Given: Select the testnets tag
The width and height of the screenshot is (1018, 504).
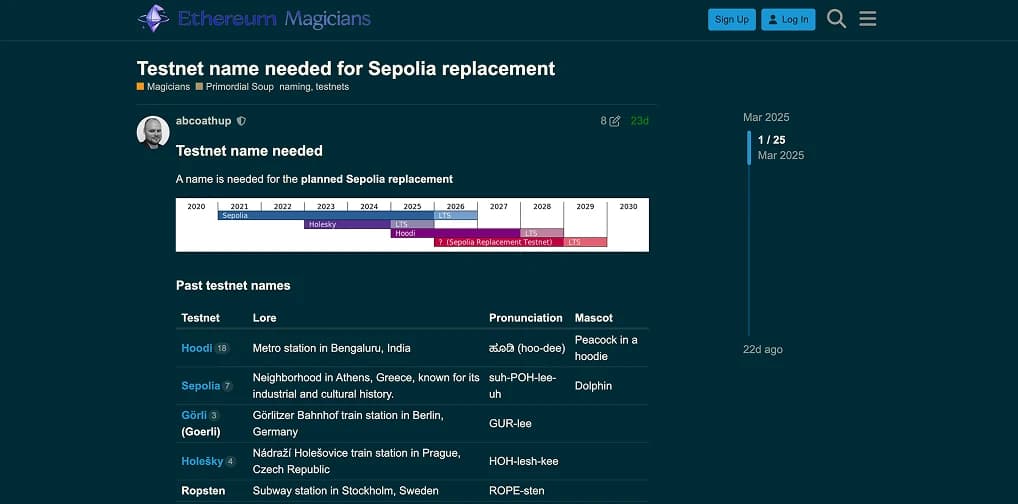Looking at the screenshot, I should pyautogui.click(x=332, y=86).
